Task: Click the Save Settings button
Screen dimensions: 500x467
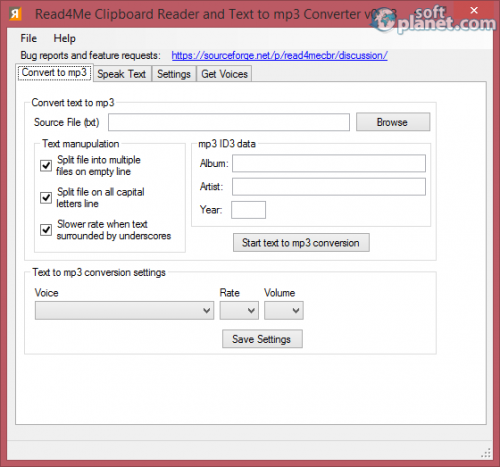Action: [262, 339]
